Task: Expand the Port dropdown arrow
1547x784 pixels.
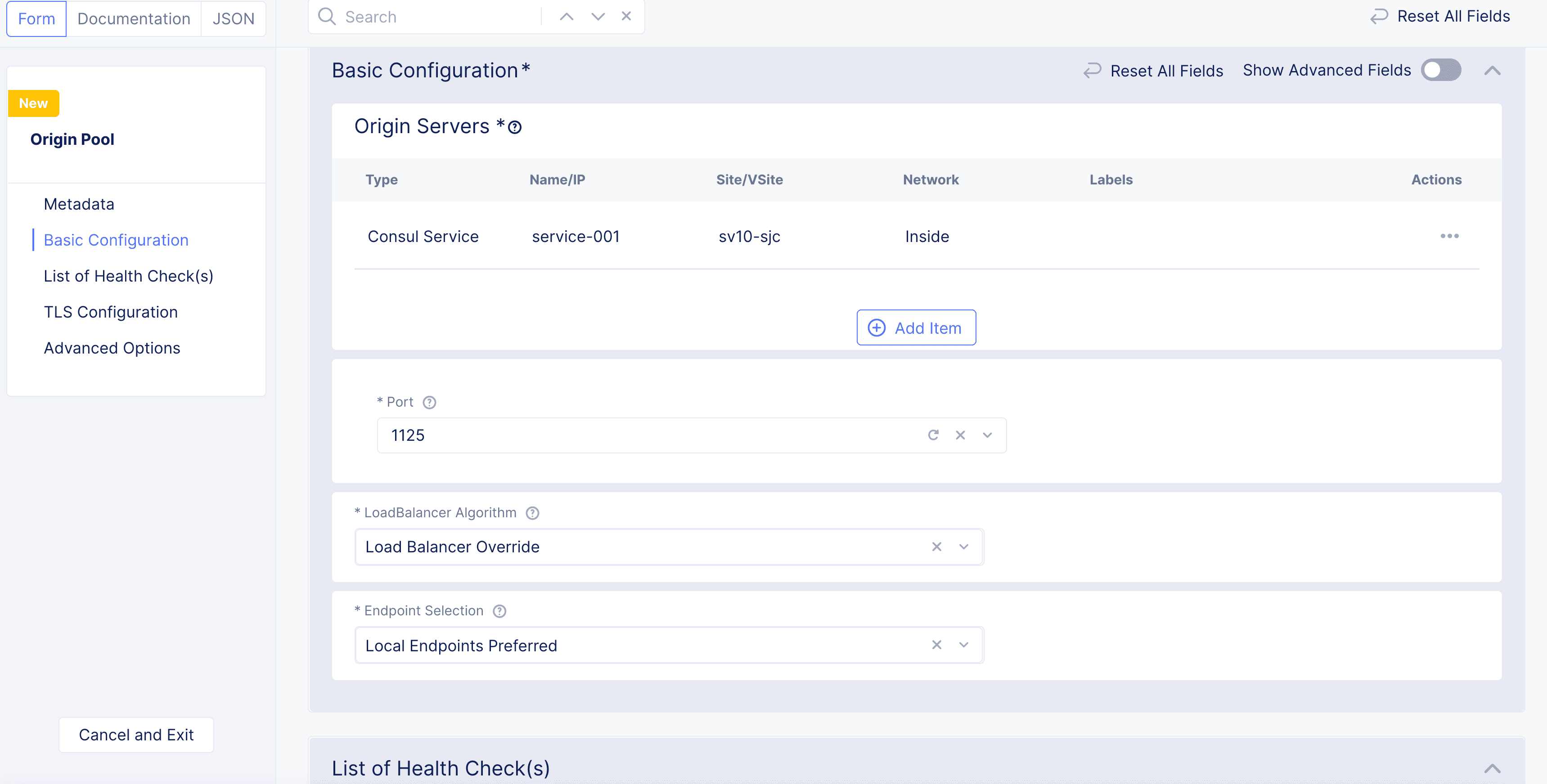Action: click(x=987, y=435)
